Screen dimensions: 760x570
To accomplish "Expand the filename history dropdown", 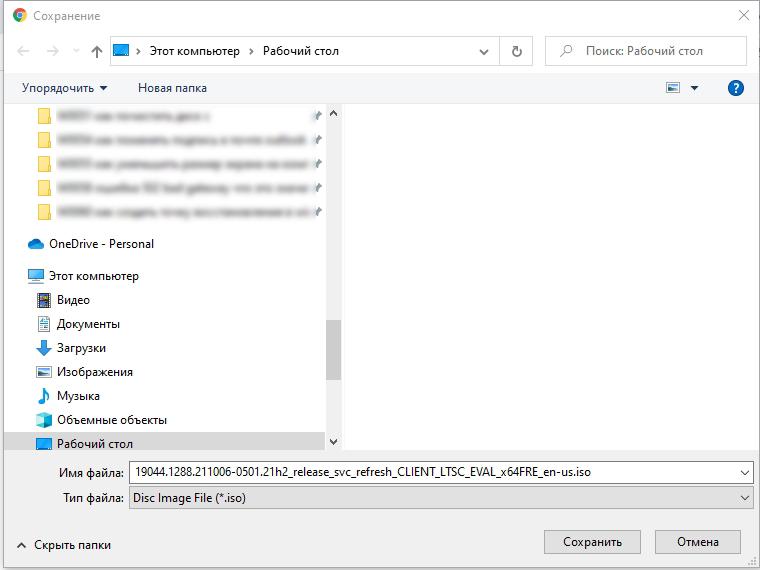I will point(745,473).
